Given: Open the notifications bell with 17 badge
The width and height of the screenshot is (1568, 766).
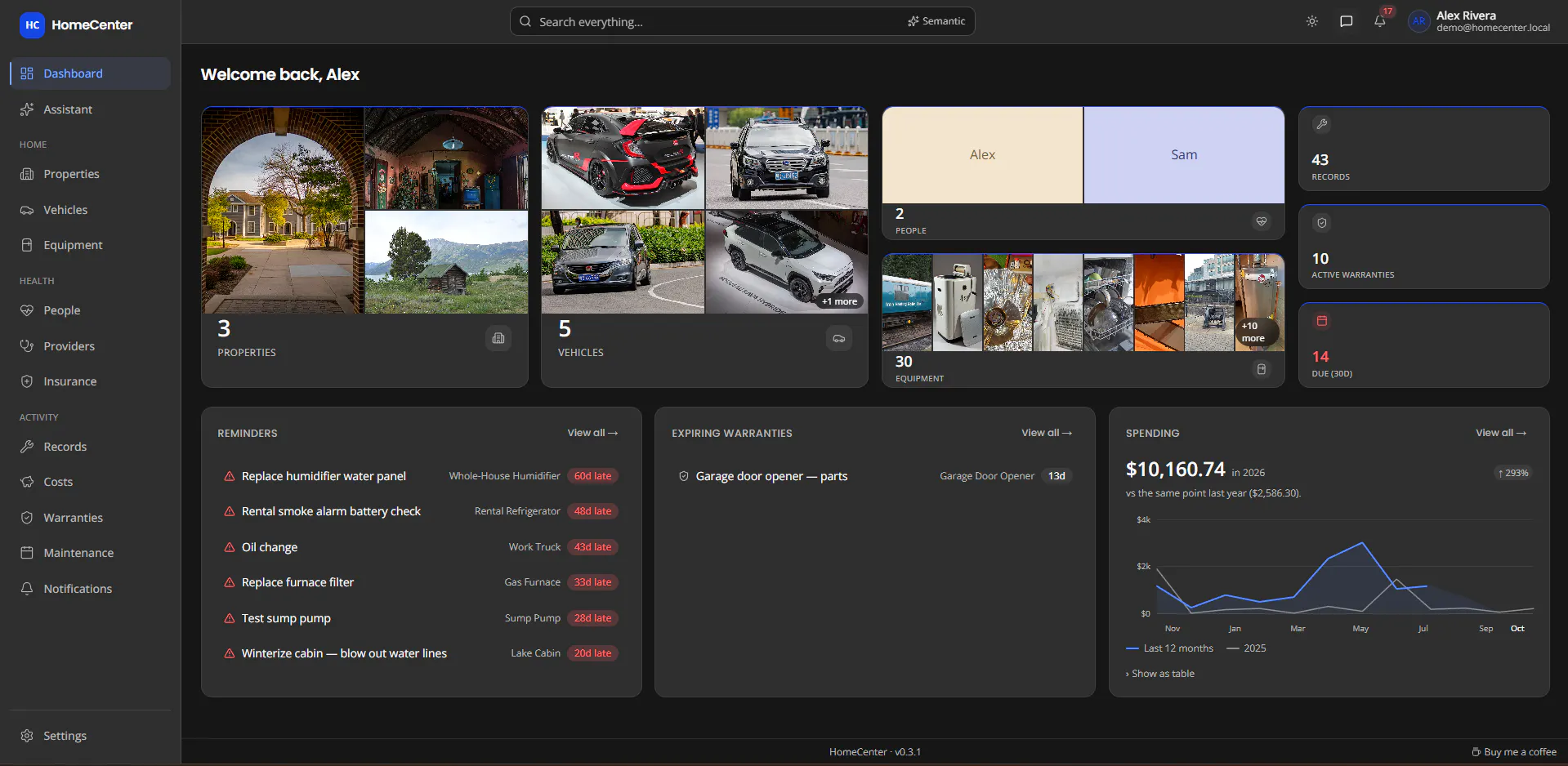Looking at the screenshot, I should pyautogui.click(x=1380, y=21).
